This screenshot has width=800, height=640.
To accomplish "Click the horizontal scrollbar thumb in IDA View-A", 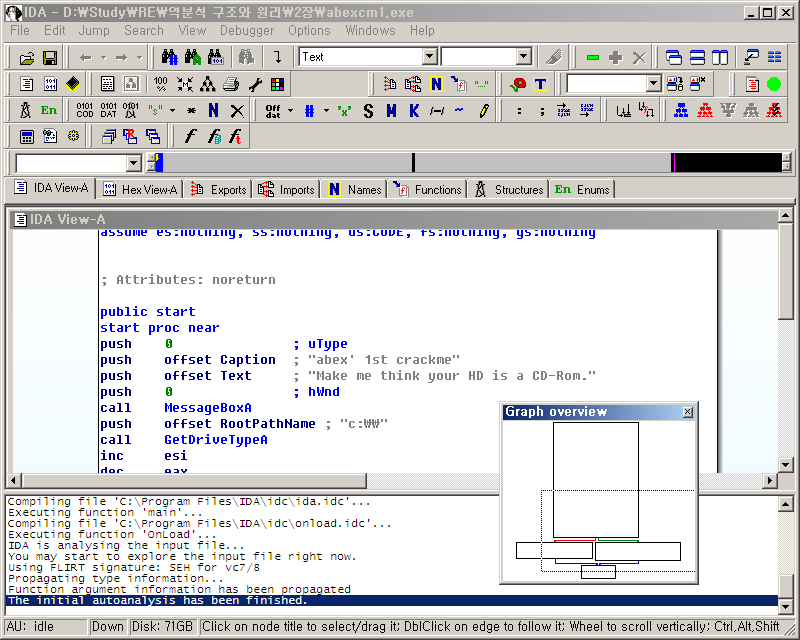I will click(x=194, y=480).
